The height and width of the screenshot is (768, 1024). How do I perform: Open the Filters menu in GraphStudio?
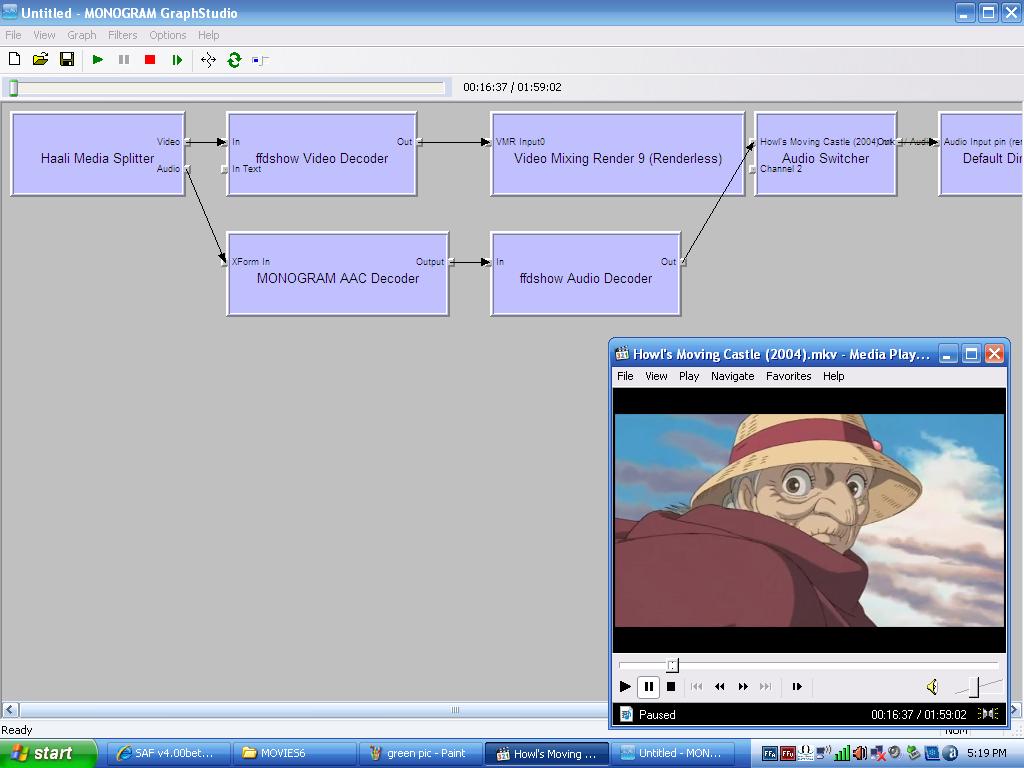(123, 35)
